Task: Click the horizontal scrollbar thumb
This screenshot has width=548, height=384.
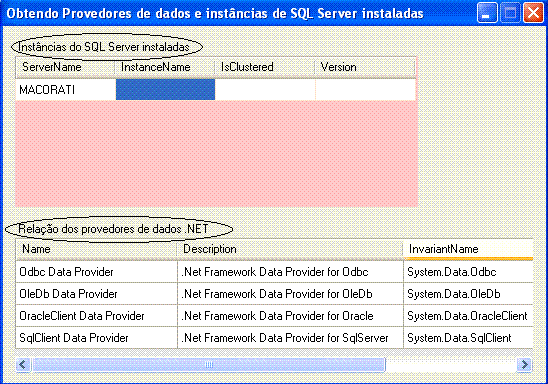Action: (209, 365)
